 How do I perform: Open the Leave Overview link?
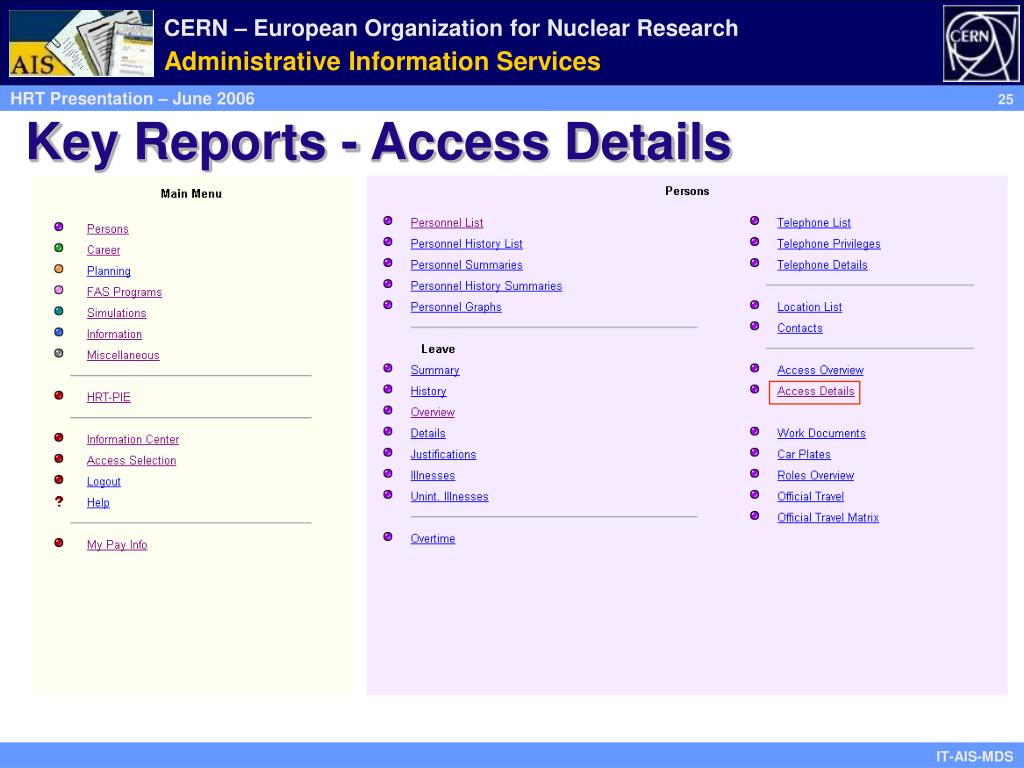coord(433,412)
